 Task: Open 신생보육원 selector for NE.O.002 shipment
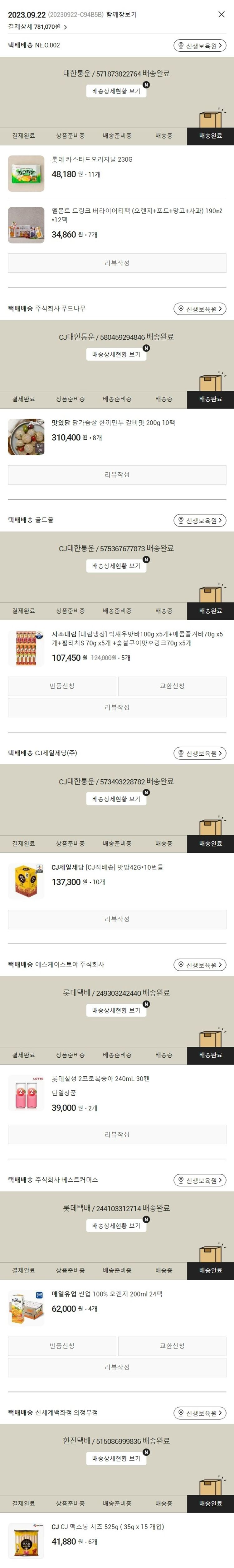coord(200,46)
